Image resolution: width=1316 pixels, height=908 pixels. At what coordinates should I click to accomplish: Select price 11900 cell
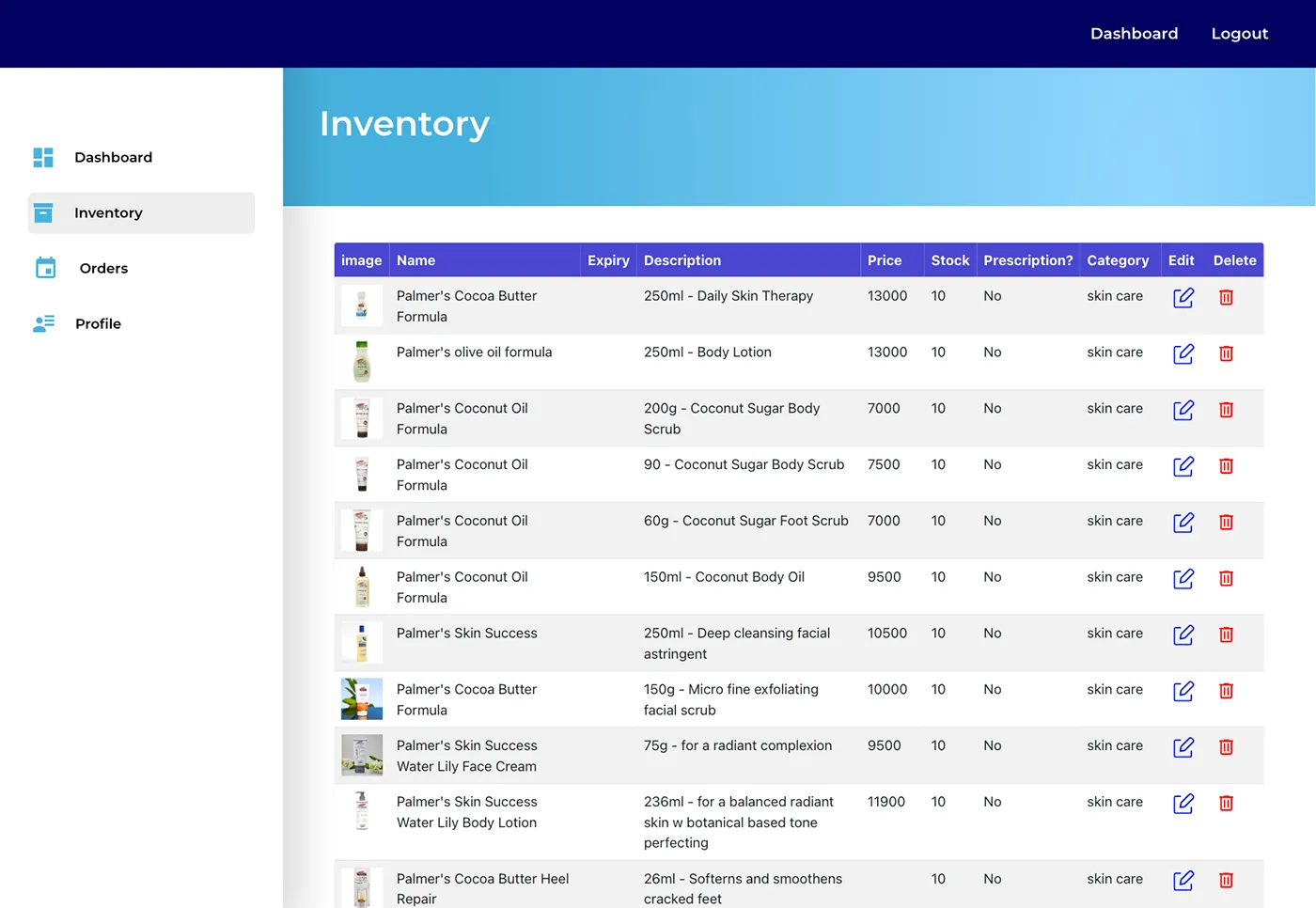(x=886, y=802)
